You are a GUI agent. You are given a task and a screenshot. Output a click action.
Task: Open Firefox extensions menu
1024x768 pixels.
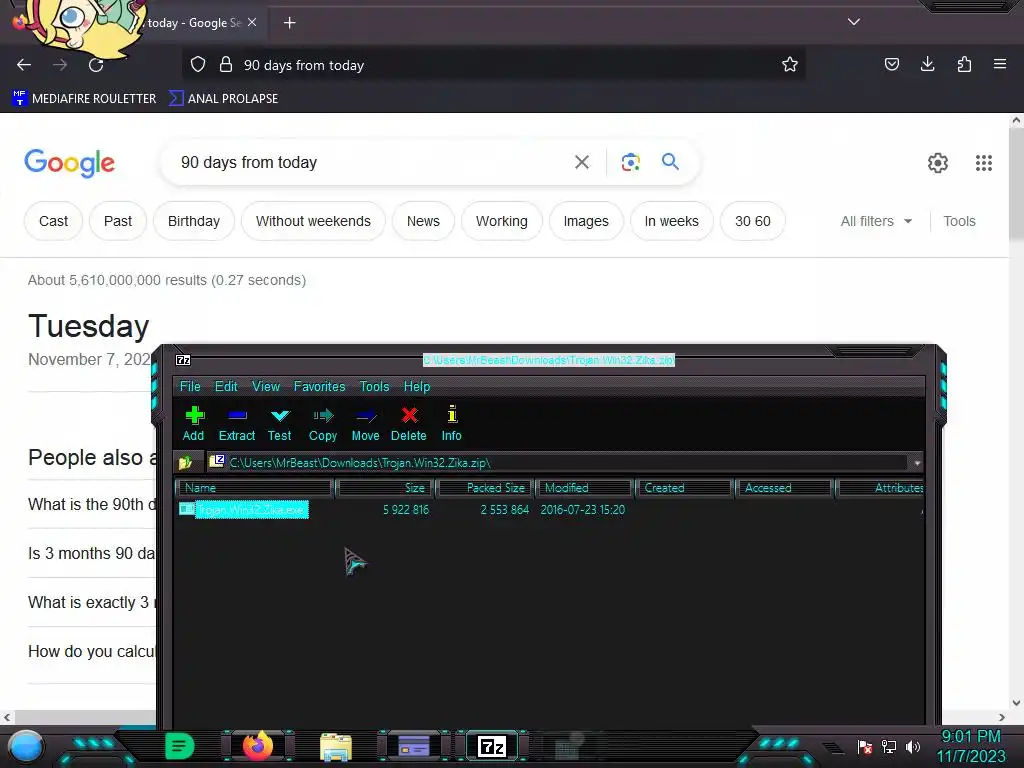pyautogui.click(x=964, y=64)
